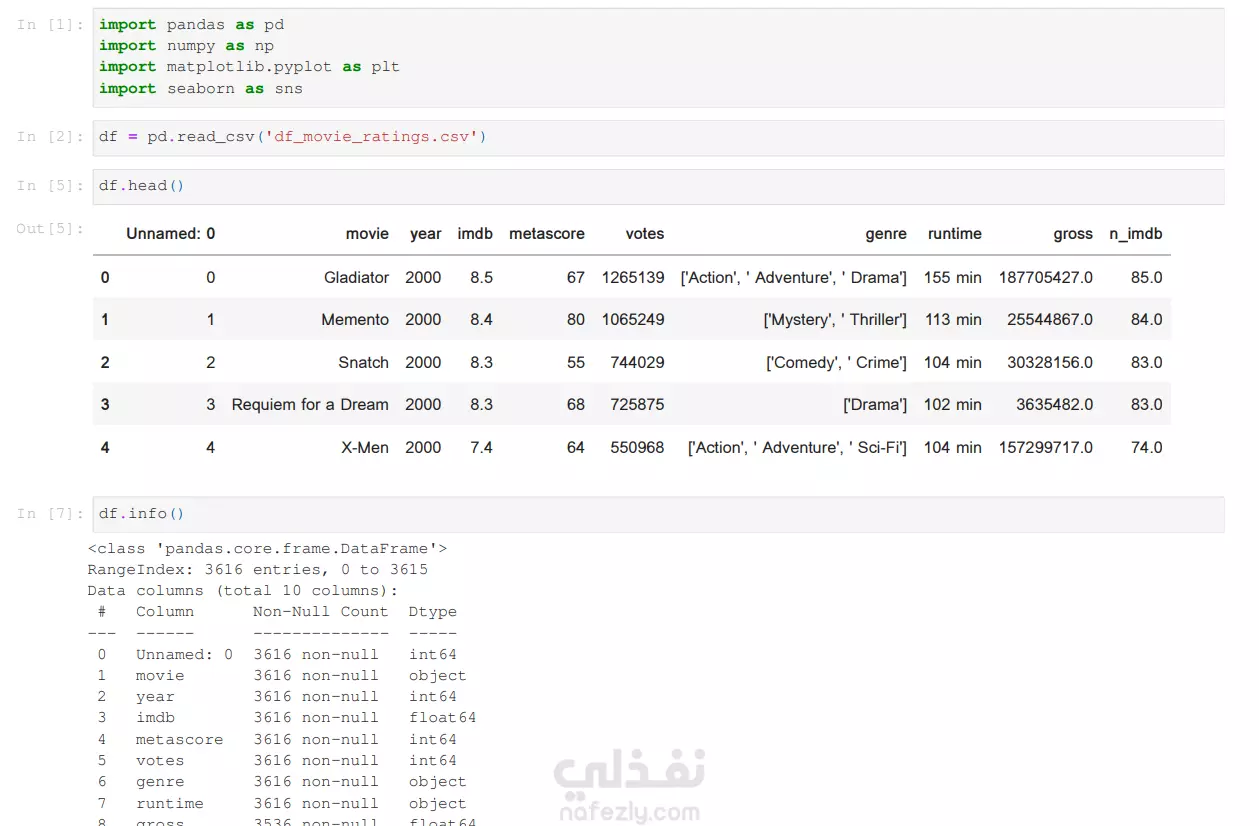Viewport: 1259px width, 826px height.
Task: Select the pd.read_csv code cell
Action: click(658, 138)
